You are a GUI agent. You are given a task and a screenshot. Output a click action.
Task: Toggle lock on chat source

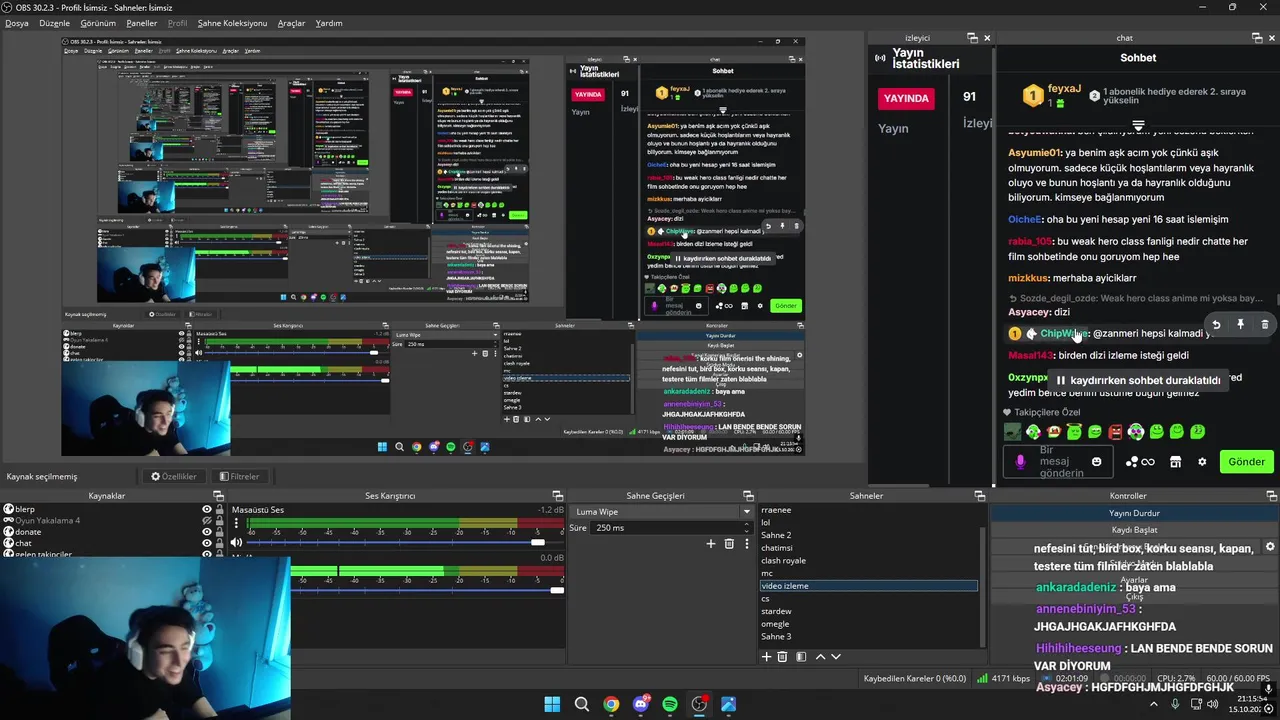click(219, 544)
